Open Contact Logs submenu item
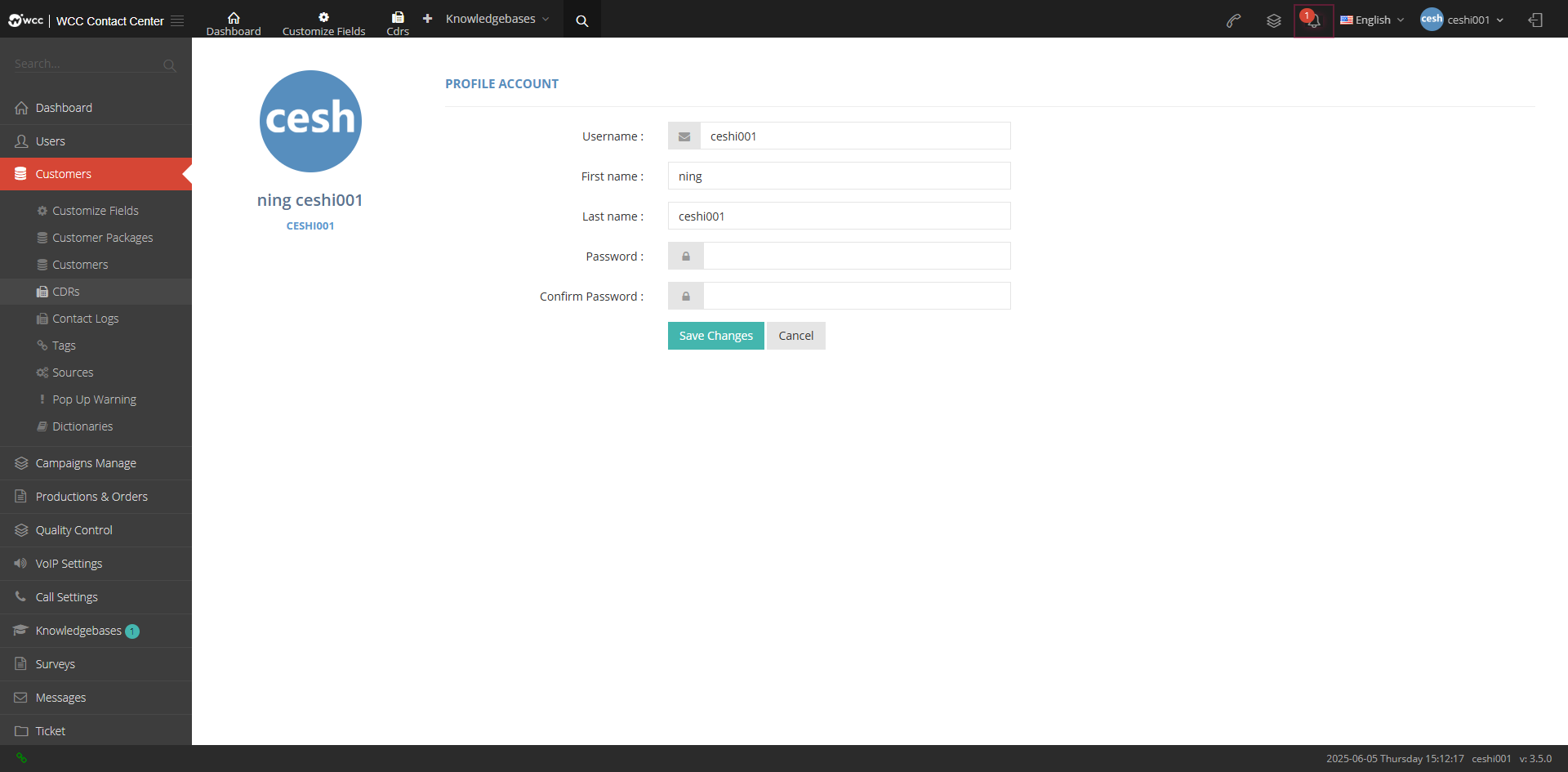The height and width of the screenshot is (772, 1568). 96,319
